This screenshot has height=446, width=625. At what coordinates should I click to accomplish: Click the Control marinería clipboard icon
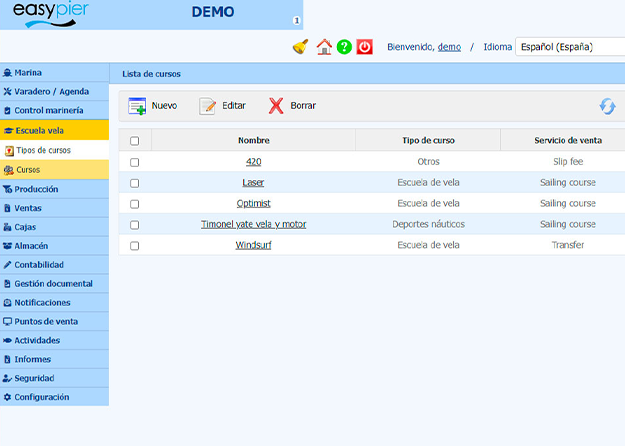7,110
